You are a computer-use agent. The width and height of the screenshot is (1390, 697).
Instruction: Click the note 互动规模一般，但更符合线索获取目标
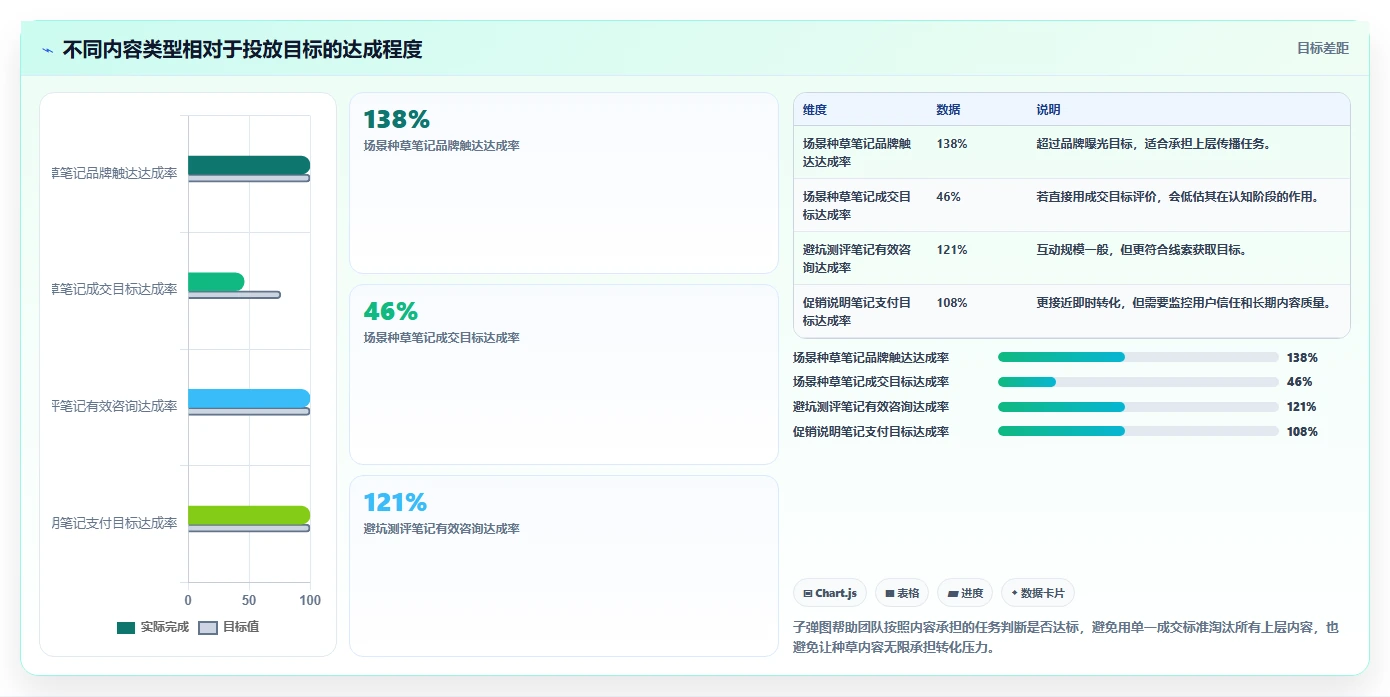1141,250
